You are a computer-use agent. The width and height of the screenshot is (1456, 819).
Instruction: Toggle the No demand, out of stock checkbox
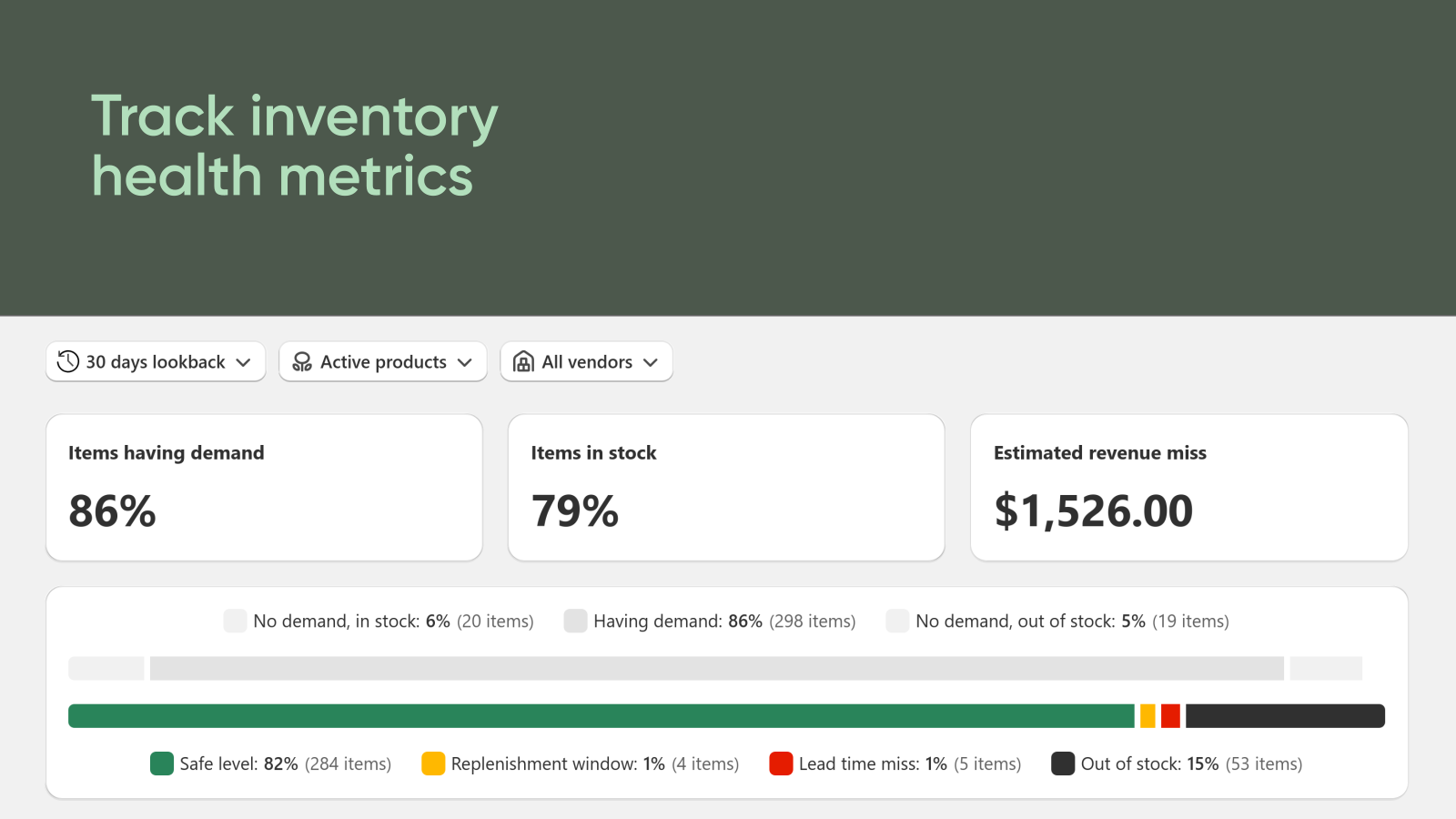click(x=897, y=621)
